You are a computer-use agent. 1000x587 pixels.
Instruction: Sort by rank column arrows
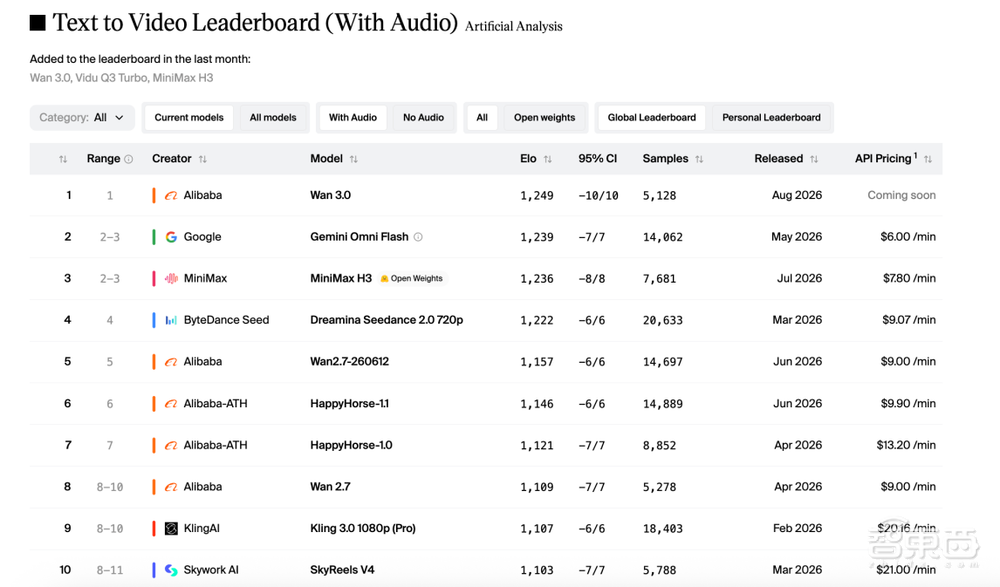point(62,159)
